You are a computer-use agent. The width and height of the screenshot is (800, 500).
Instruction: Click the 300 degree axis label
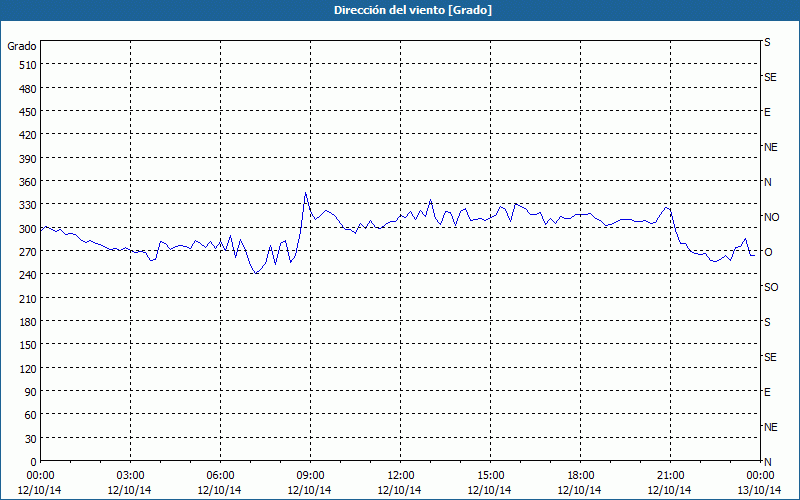pyautogui.click(x=28, y=229)
